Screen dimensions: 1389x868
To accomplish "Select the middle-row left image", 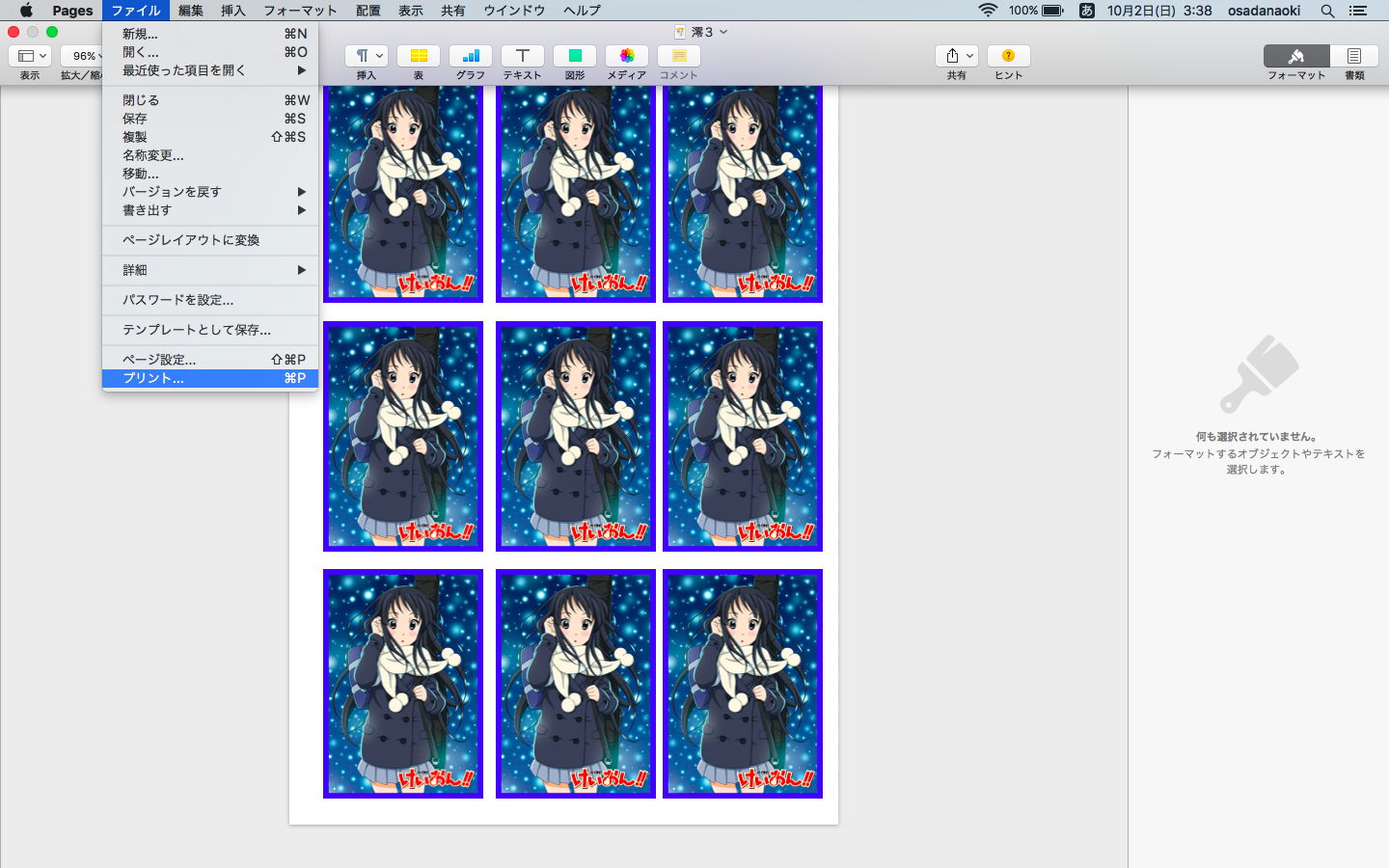I will (403, 436).
